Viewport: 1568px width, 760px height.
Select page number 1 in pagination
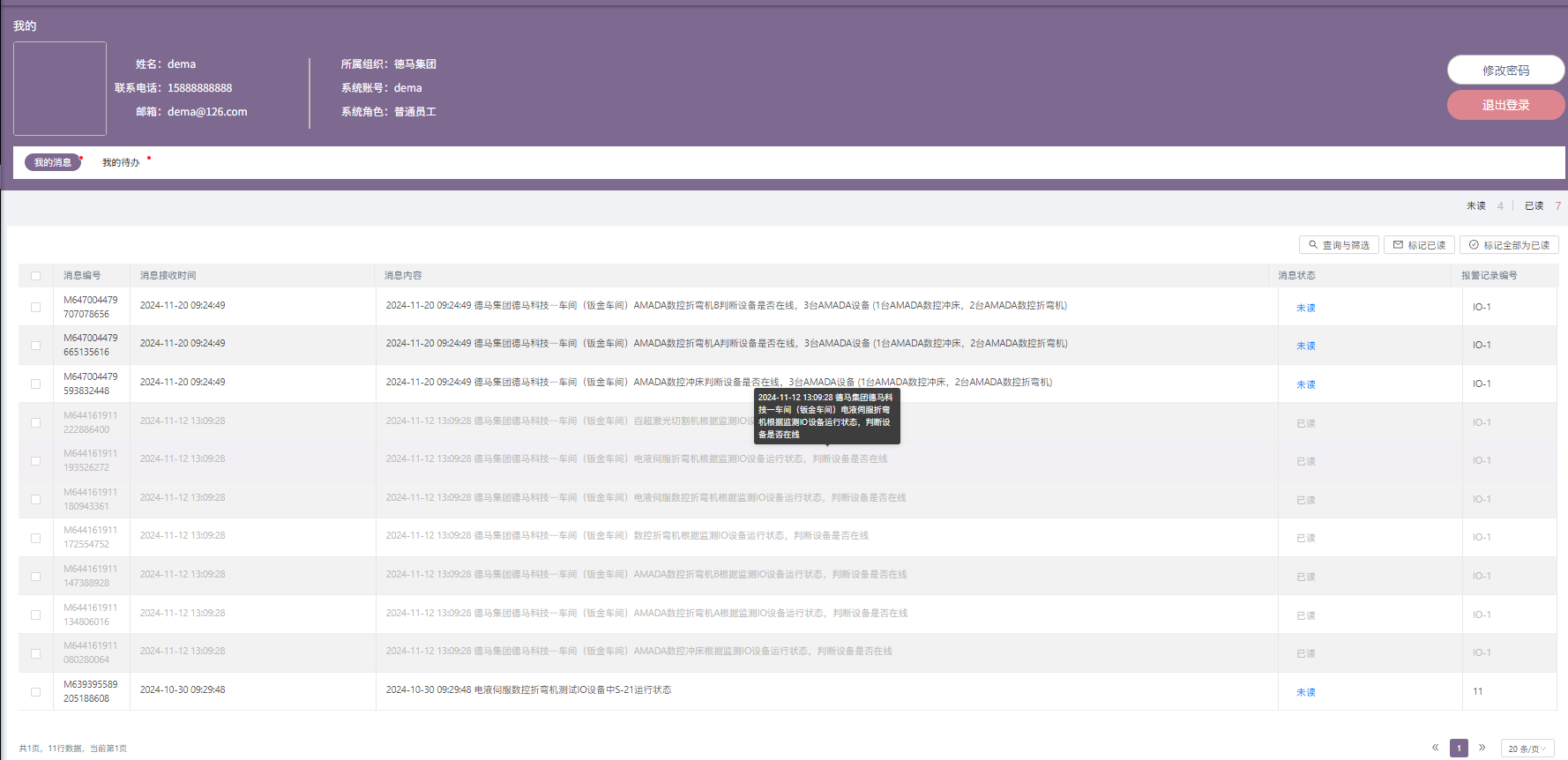(1459, 748)
